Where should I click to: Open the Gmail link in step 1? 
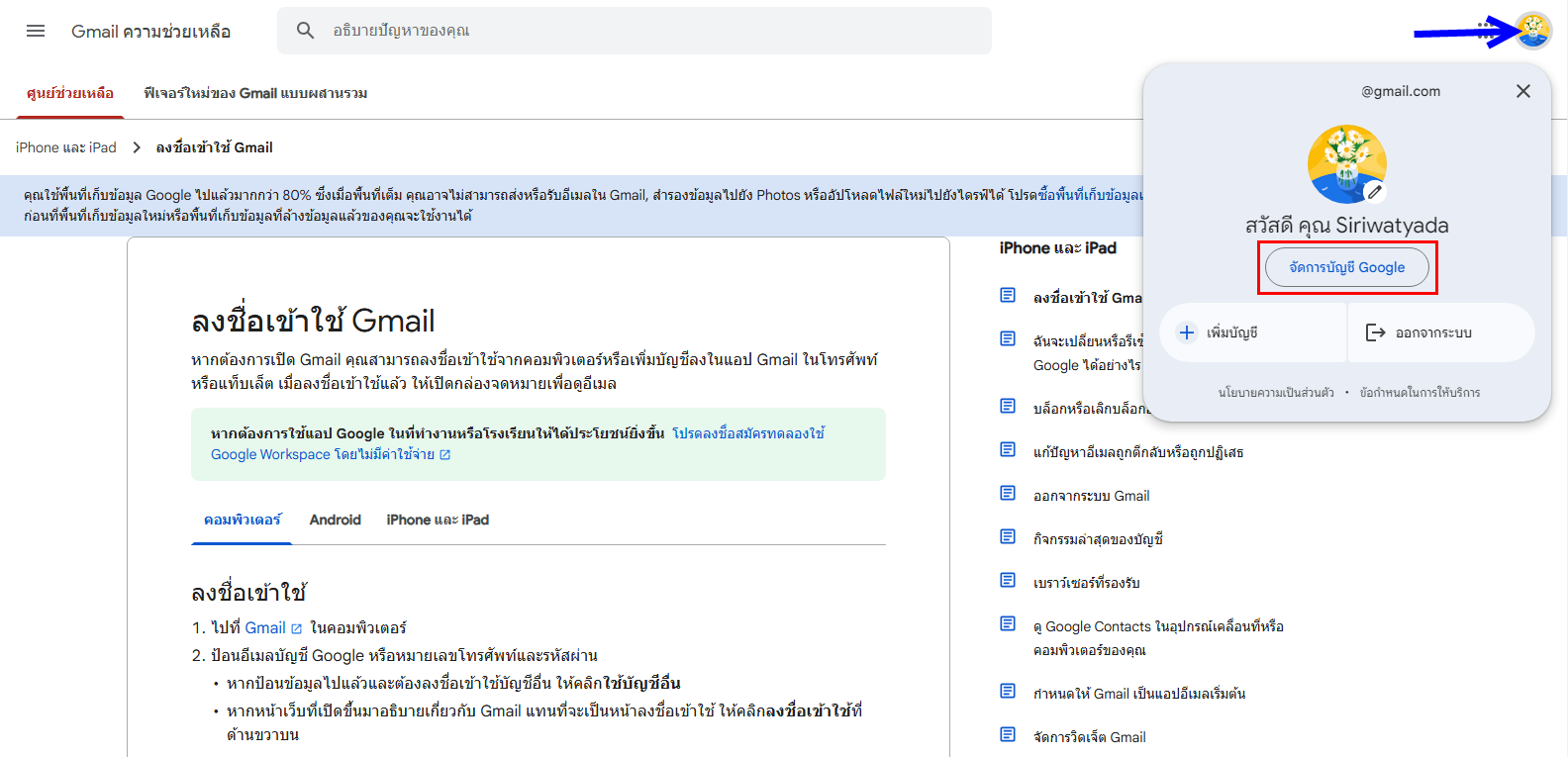click(265, 628)
